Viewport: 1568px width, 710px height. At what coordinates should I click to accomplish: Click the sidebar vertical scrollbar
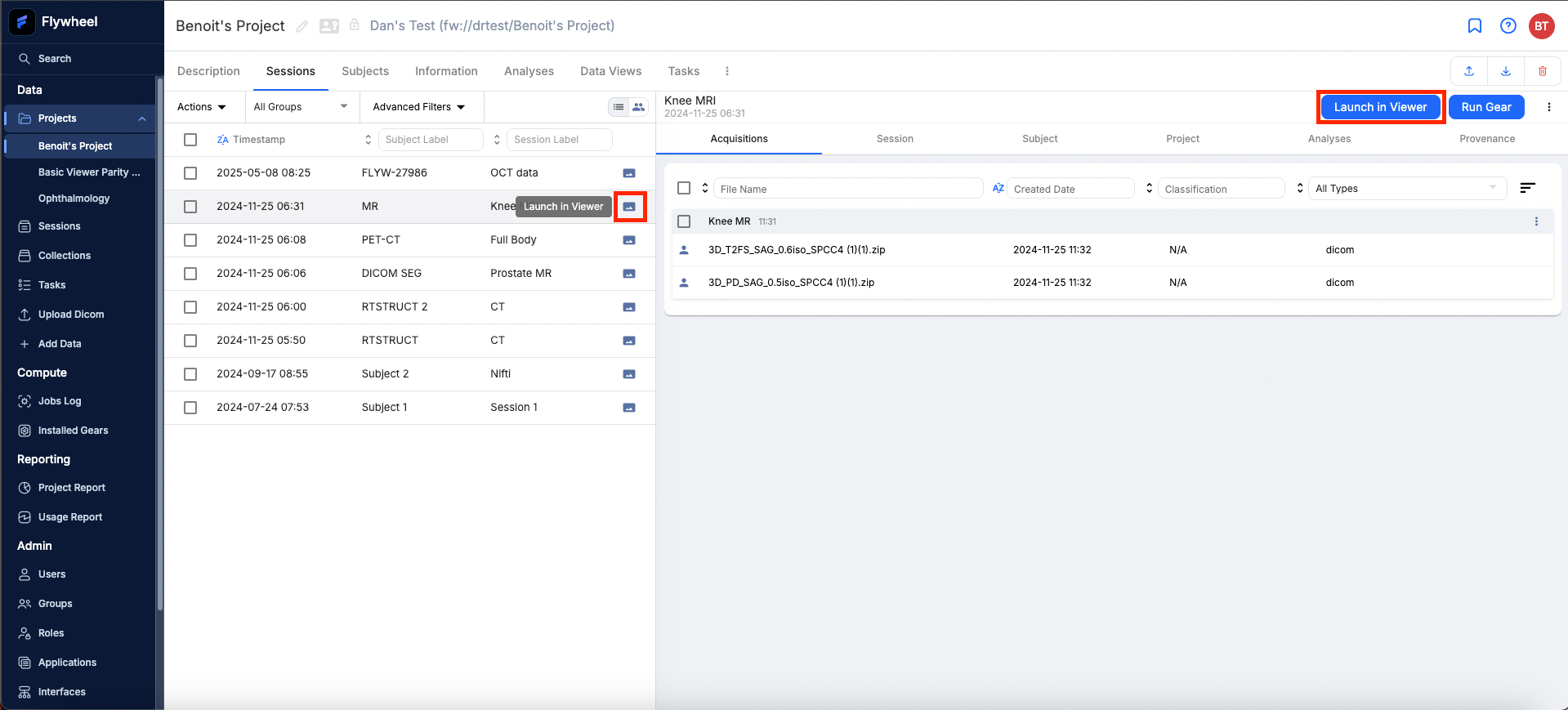tap(160, 343)
